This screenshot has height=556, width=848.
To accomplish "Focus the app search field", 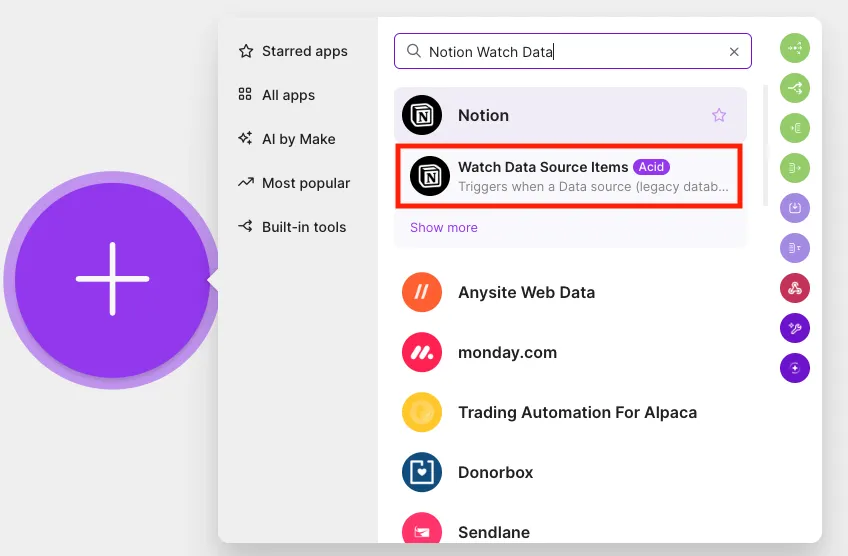I will pos(573,51).
